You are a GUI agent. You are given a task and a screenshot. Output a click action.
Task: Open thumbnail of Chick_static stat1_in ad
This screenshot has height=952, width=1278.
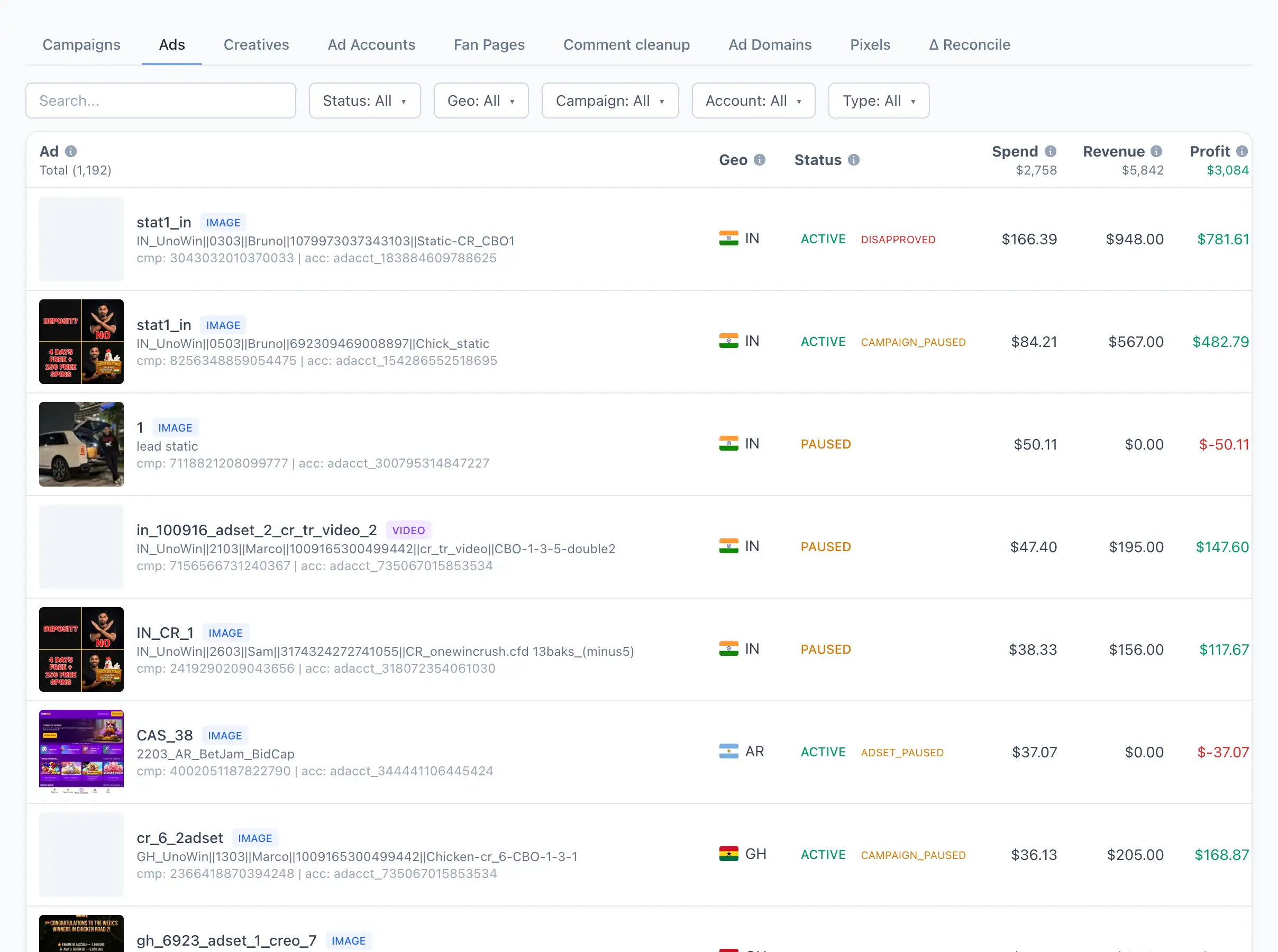81,342
